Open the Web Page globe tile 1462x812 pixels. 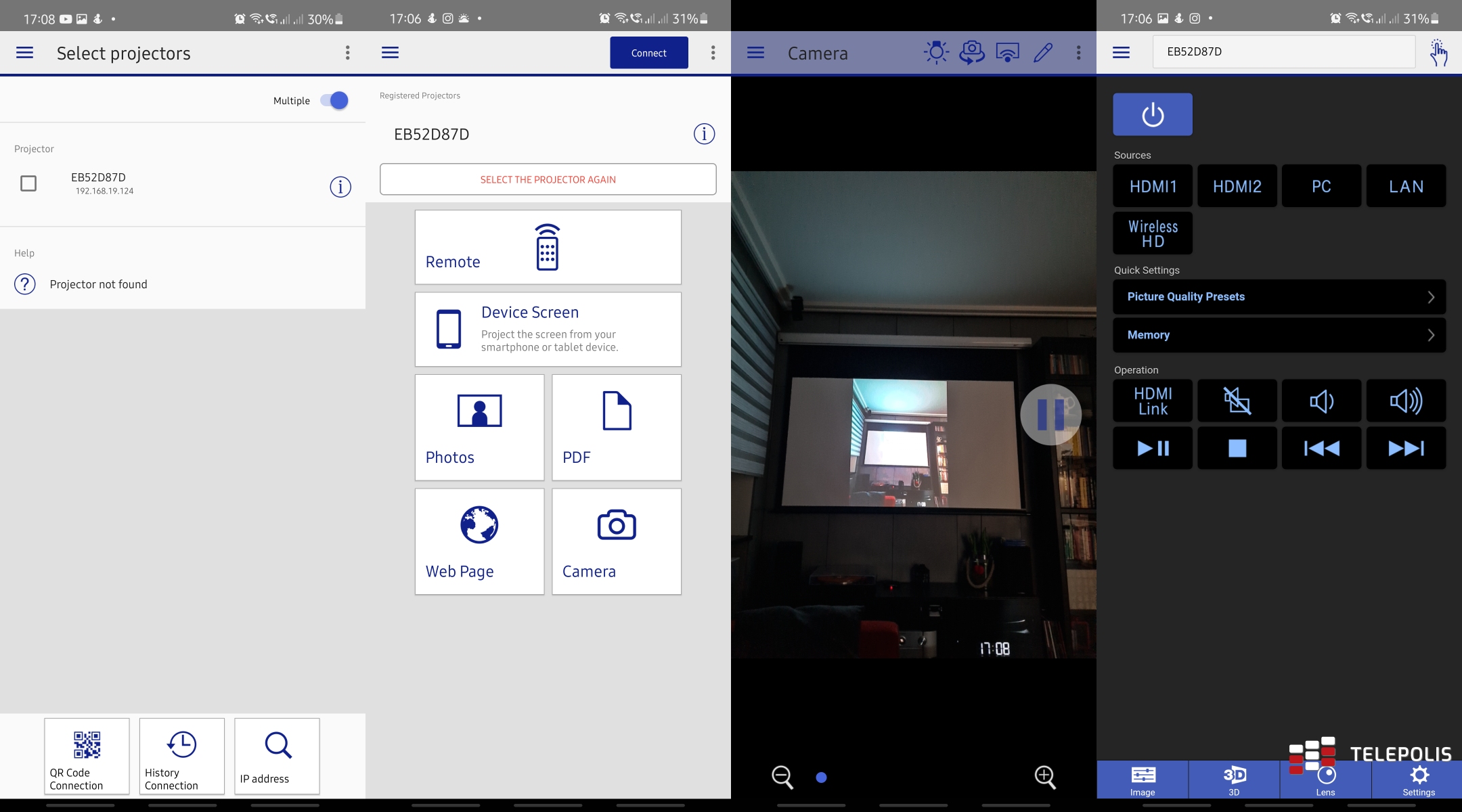point(479,541)
